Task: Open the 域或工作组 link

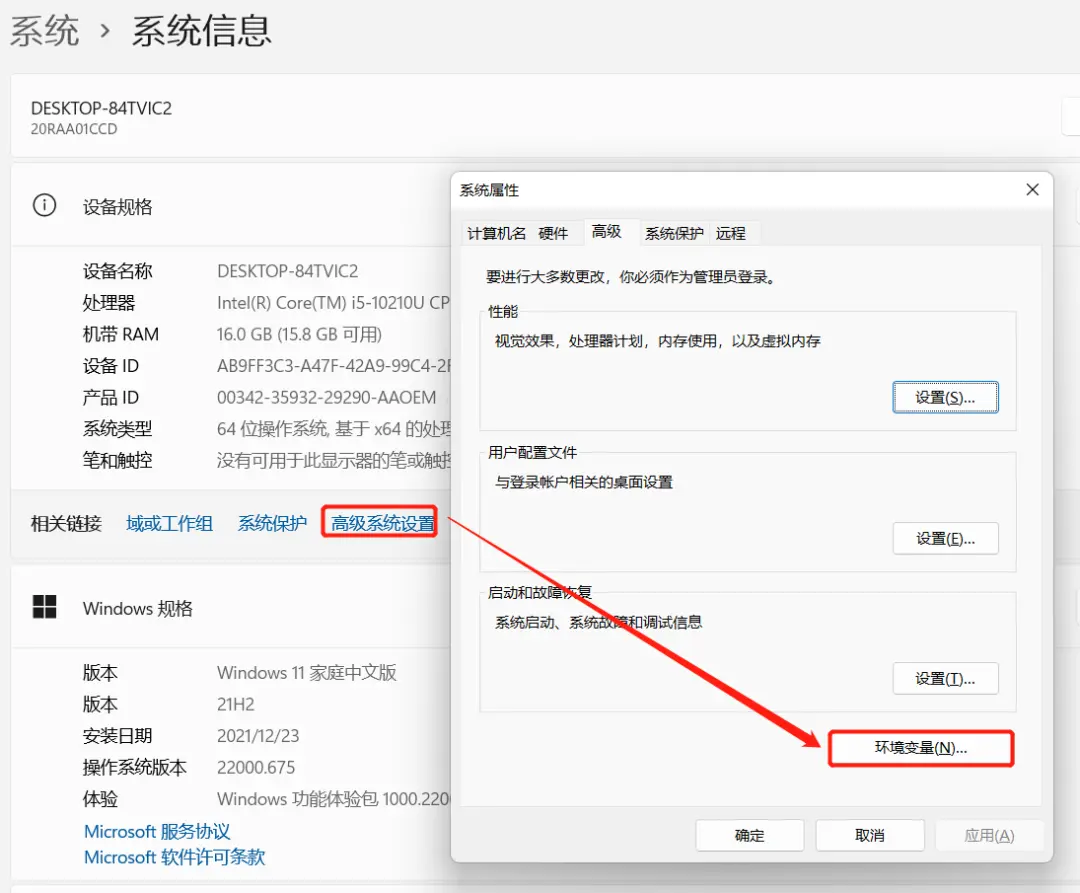Action: pos(169,523)
